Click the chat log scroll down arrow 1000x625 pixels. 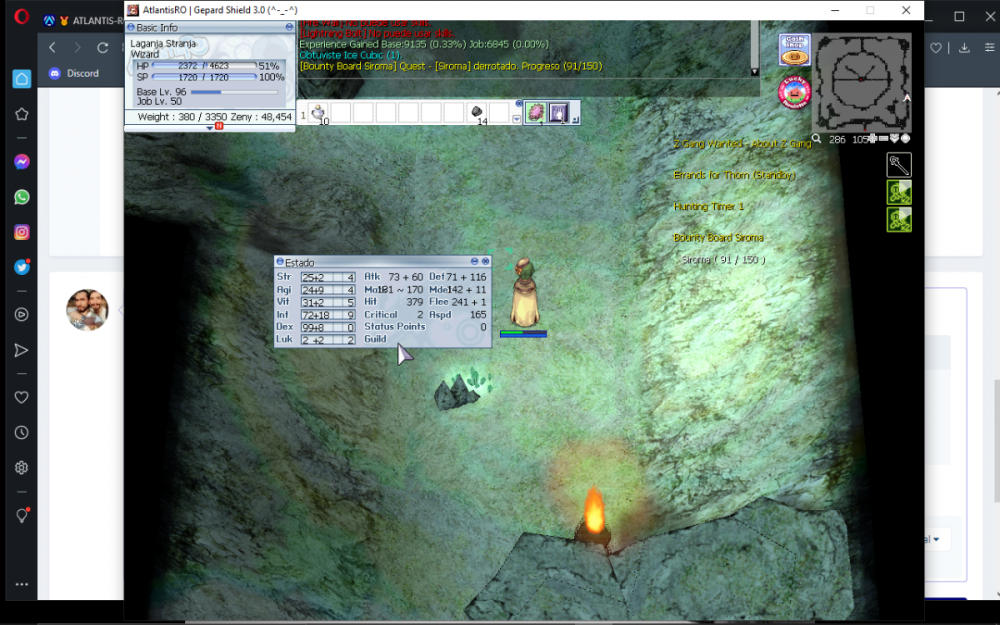[x=755, y=71]
